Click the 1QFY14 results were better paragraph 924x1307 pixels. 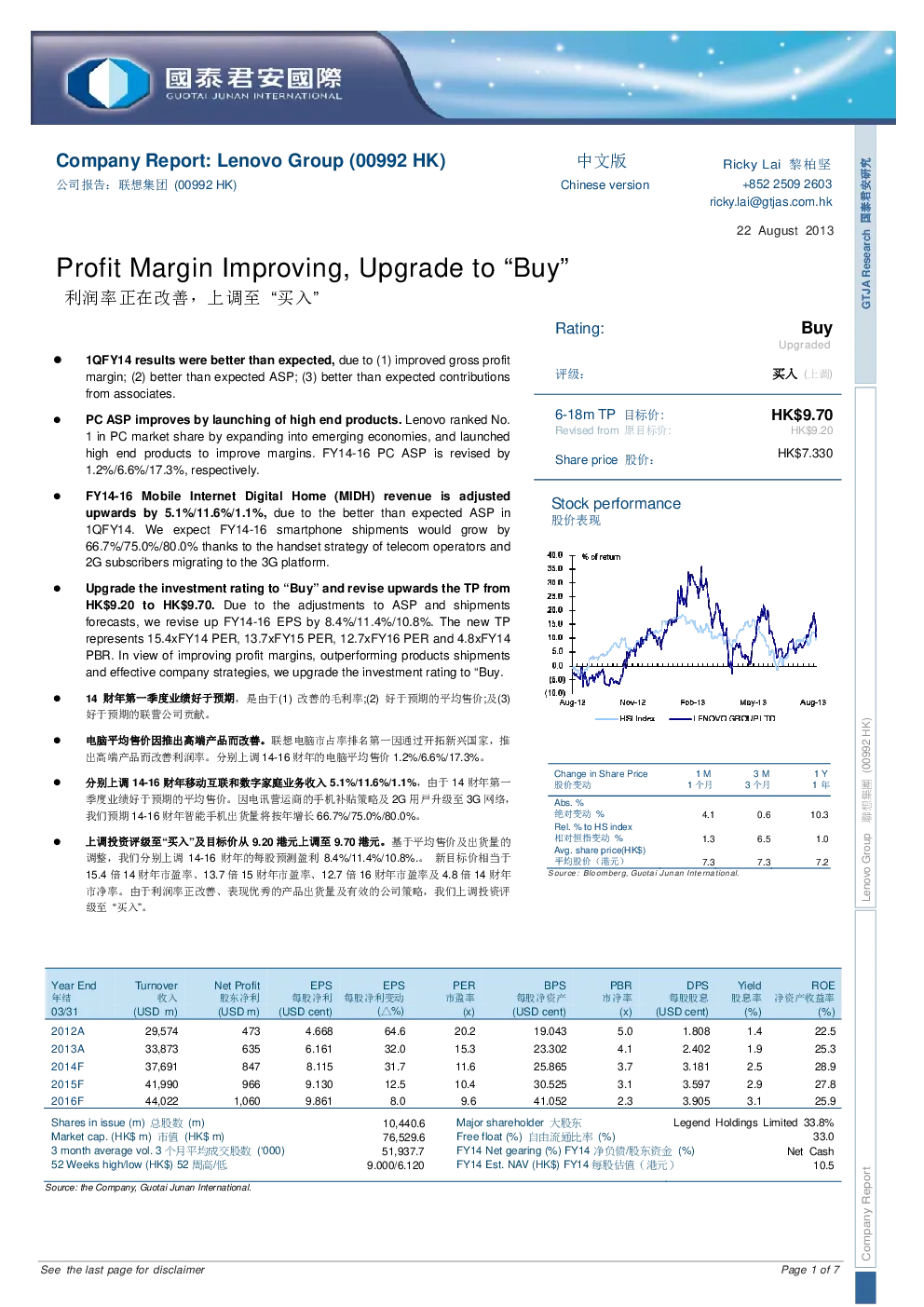(x=297, y=376)
